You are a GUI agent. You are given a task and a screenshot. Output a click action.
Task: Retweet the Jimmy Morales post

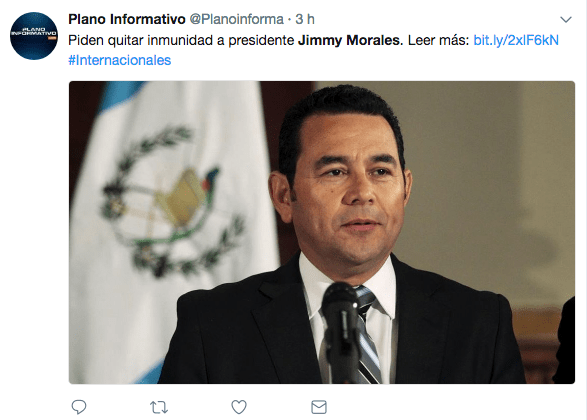point(159,407)
